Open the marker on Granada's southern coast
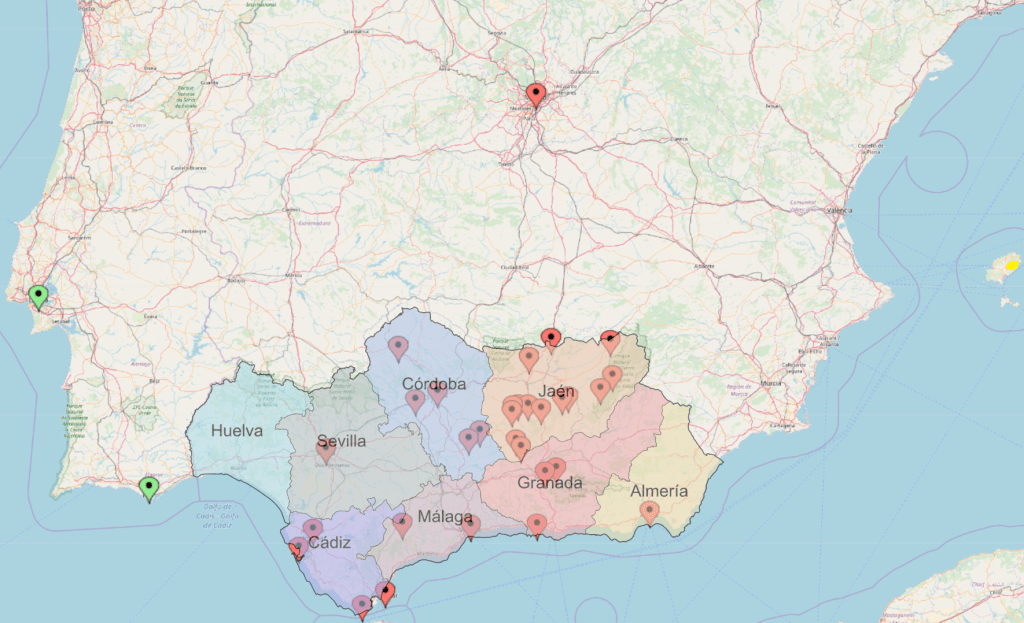 click(x=537, y=524)
